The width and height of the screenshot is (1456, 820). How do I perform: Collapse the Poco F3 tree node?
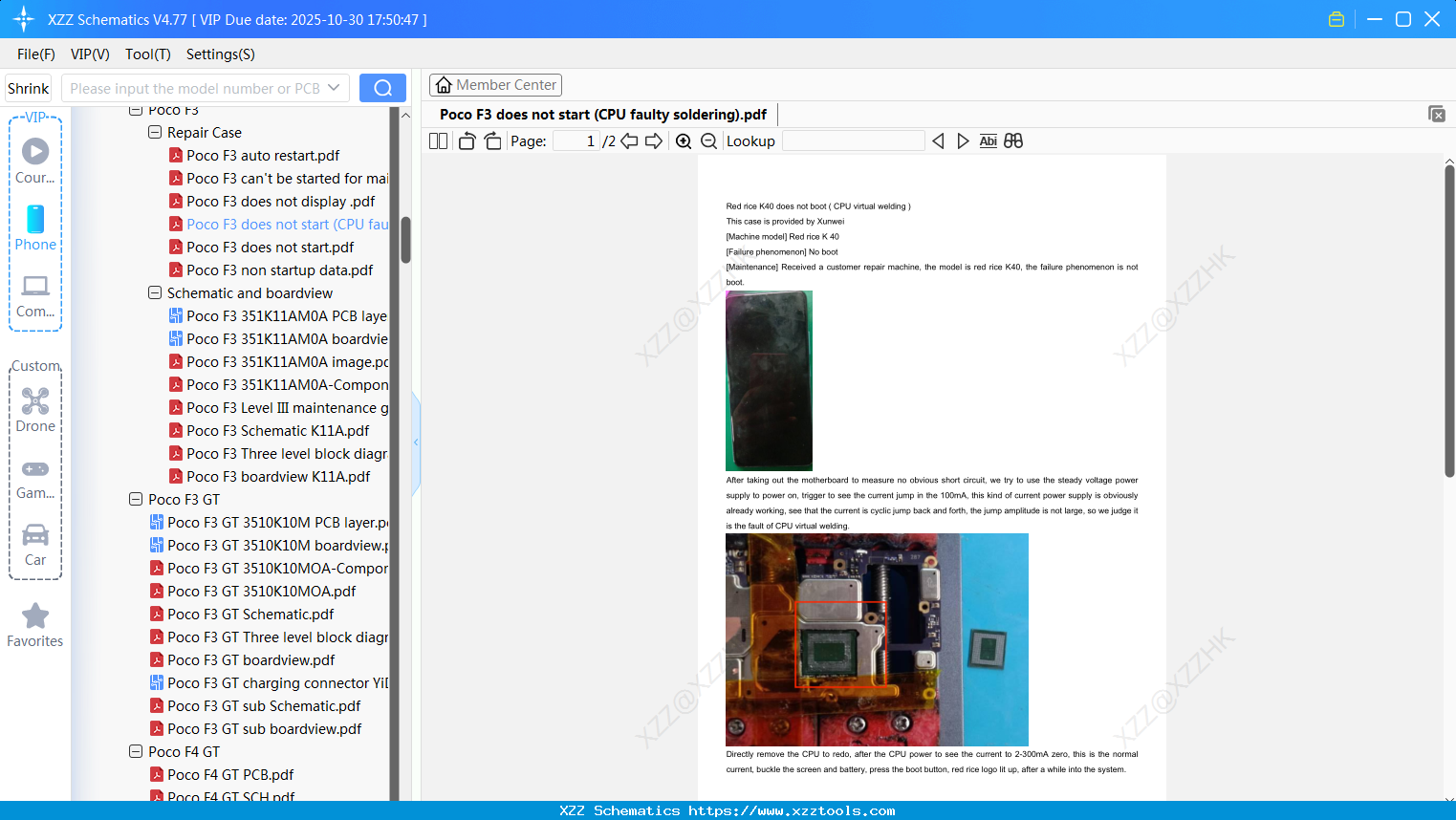pyautogui.click(x=136, y=111)
